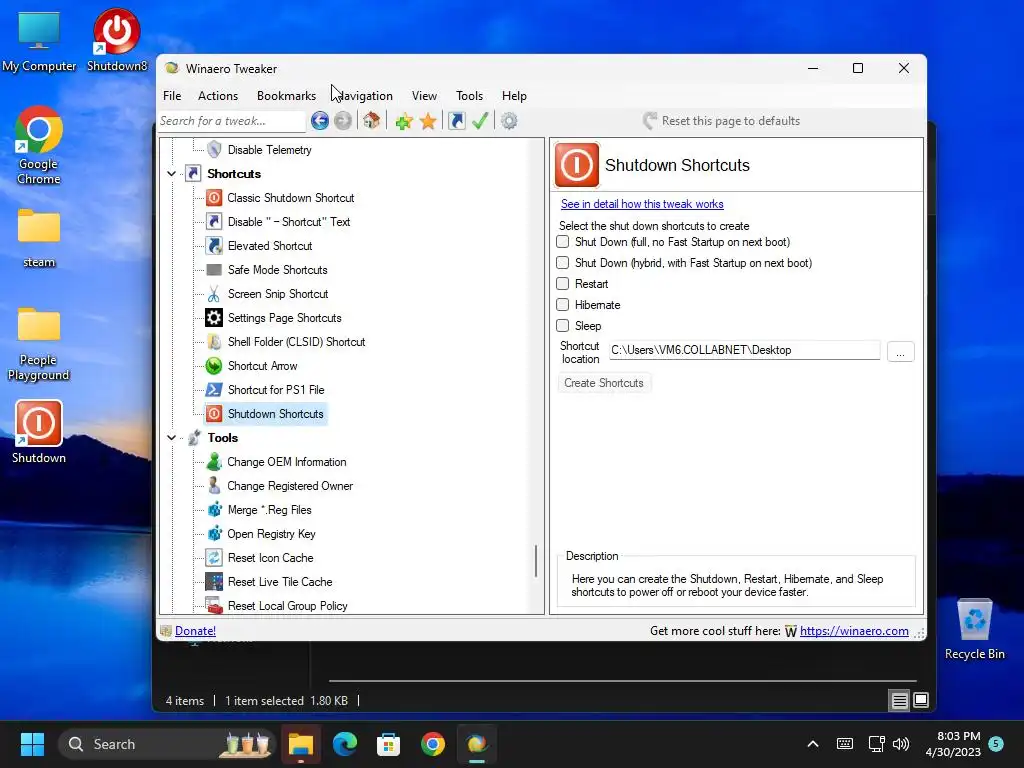Select Disable " - Shortcut" Text item
The width and height of the screenshot is (1024, 768).
pyautogui.click(x=289, y=222)
